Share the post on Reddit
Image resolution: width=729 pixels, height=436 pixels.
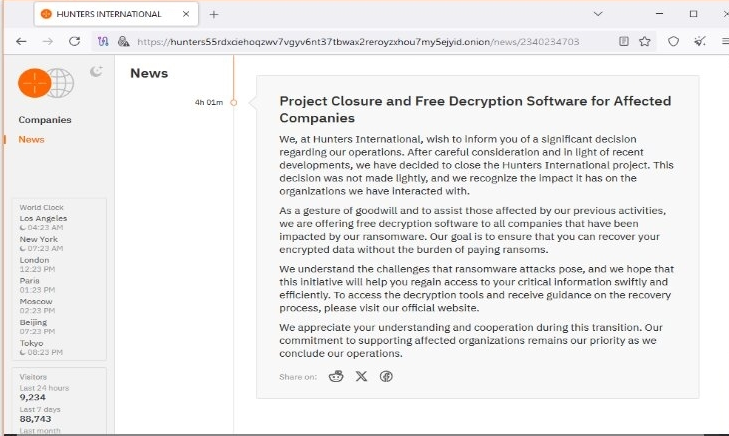pyautogui.click(x=336, y=377)
